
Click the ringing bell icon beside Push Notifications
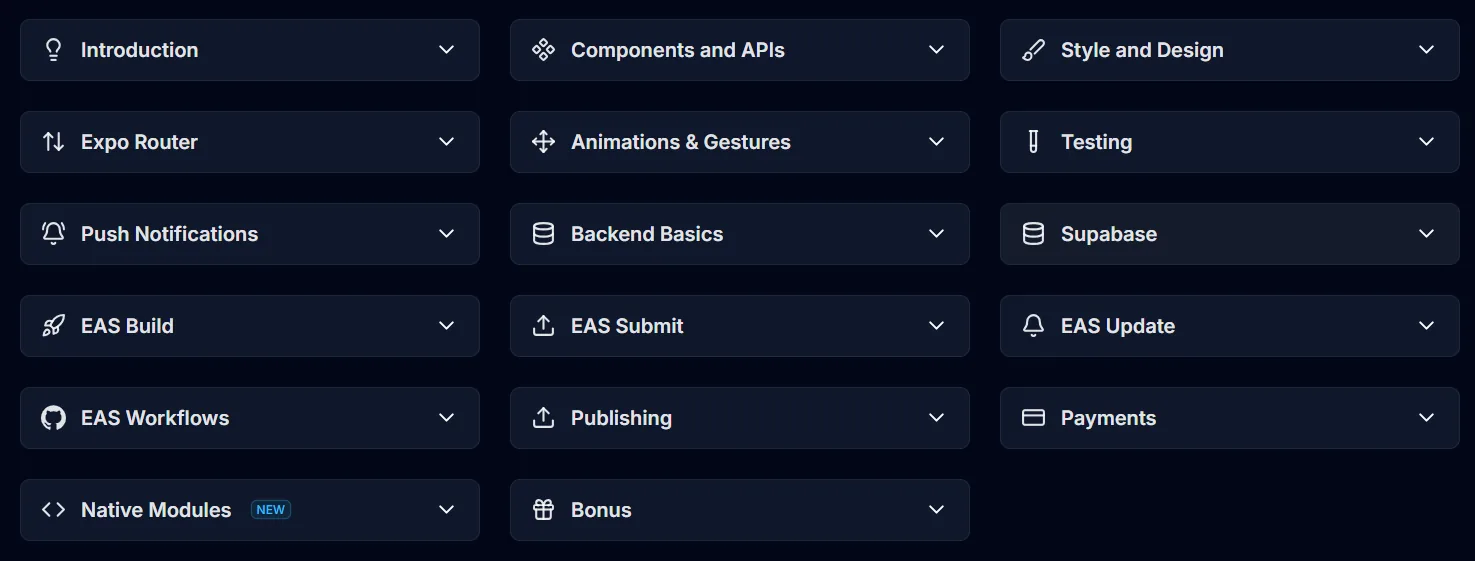[x=53, y=234]
